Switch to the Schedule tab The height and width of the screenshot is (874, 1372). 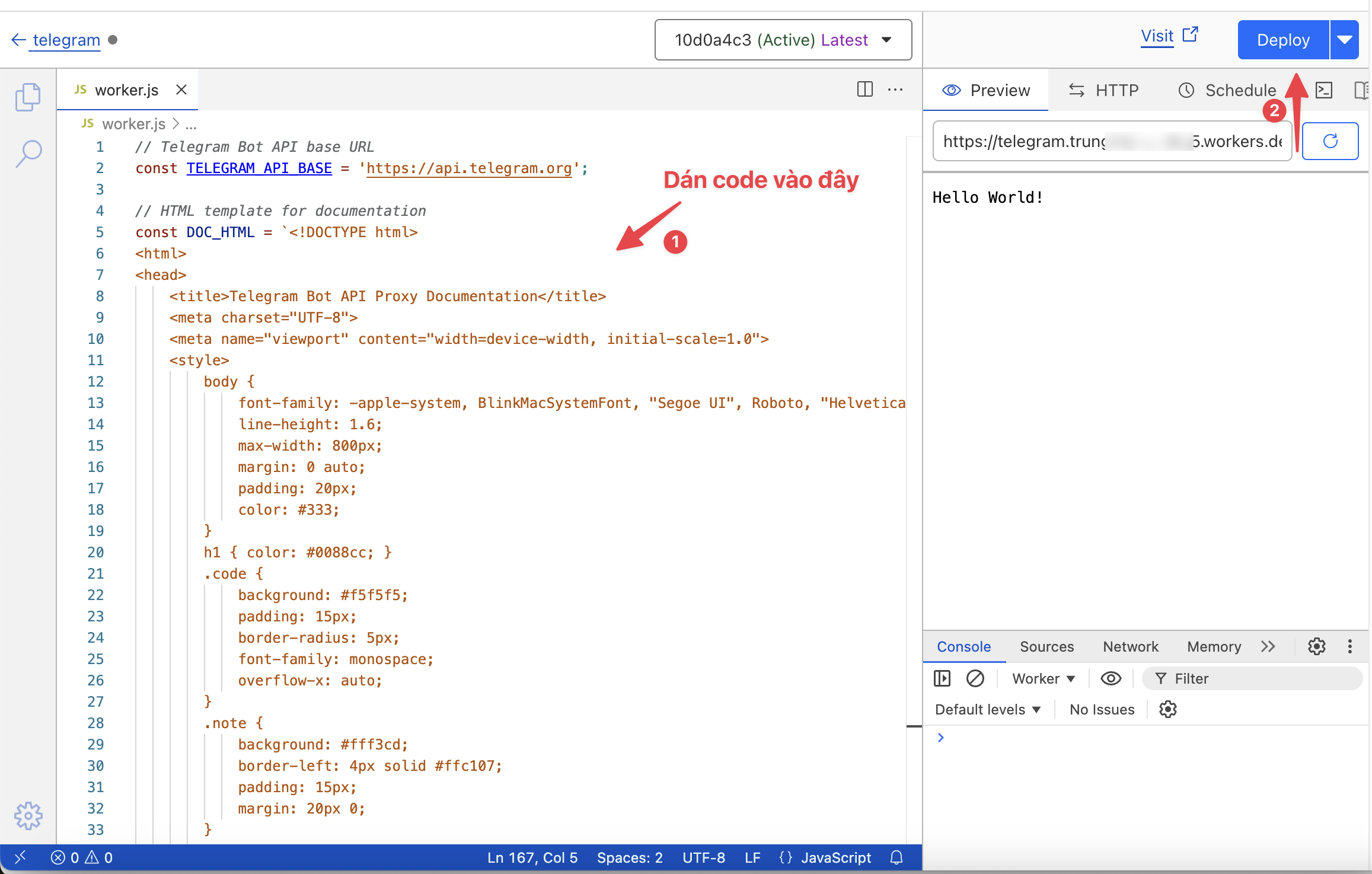pos(1226,90)
